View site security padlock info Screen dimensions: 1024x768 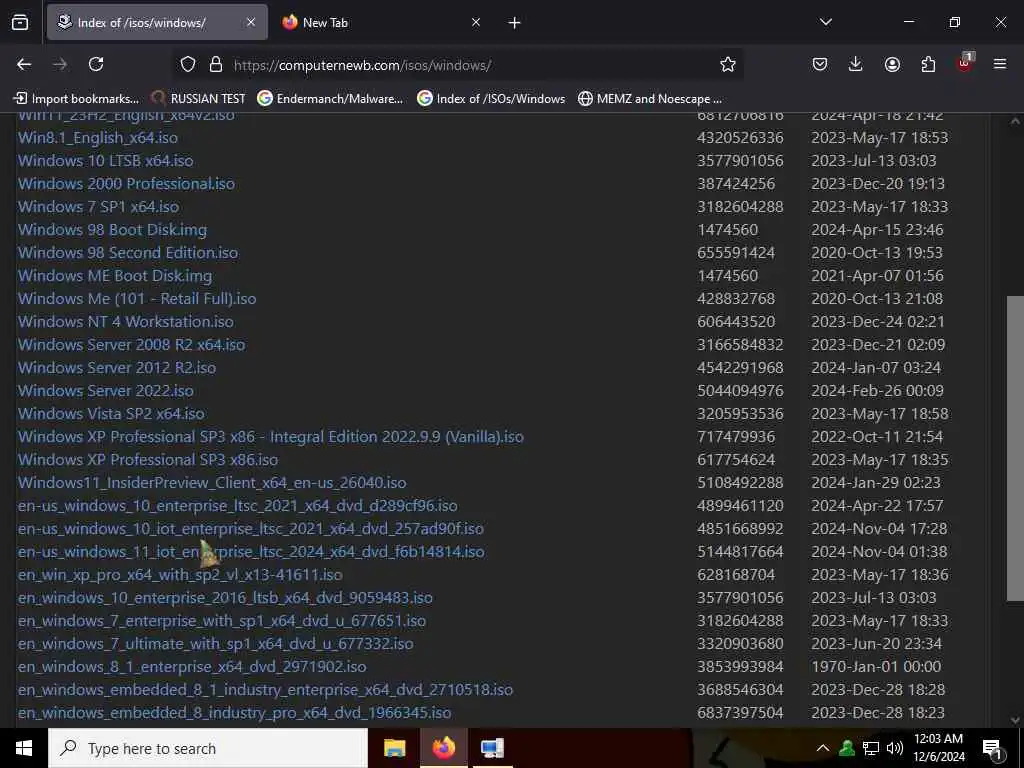point(216,64)
